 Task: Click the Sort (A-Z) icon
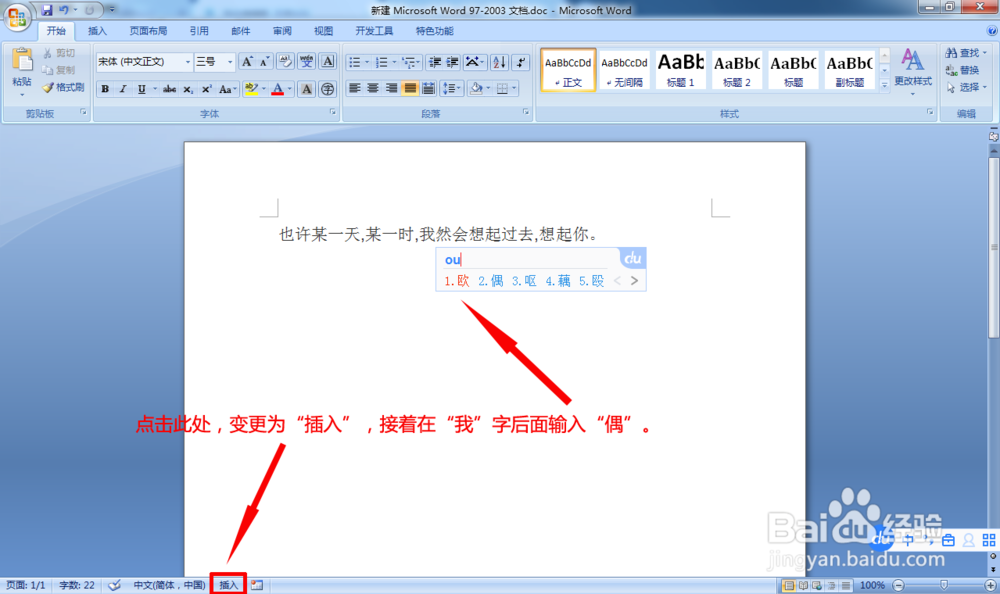pos(499,62)
